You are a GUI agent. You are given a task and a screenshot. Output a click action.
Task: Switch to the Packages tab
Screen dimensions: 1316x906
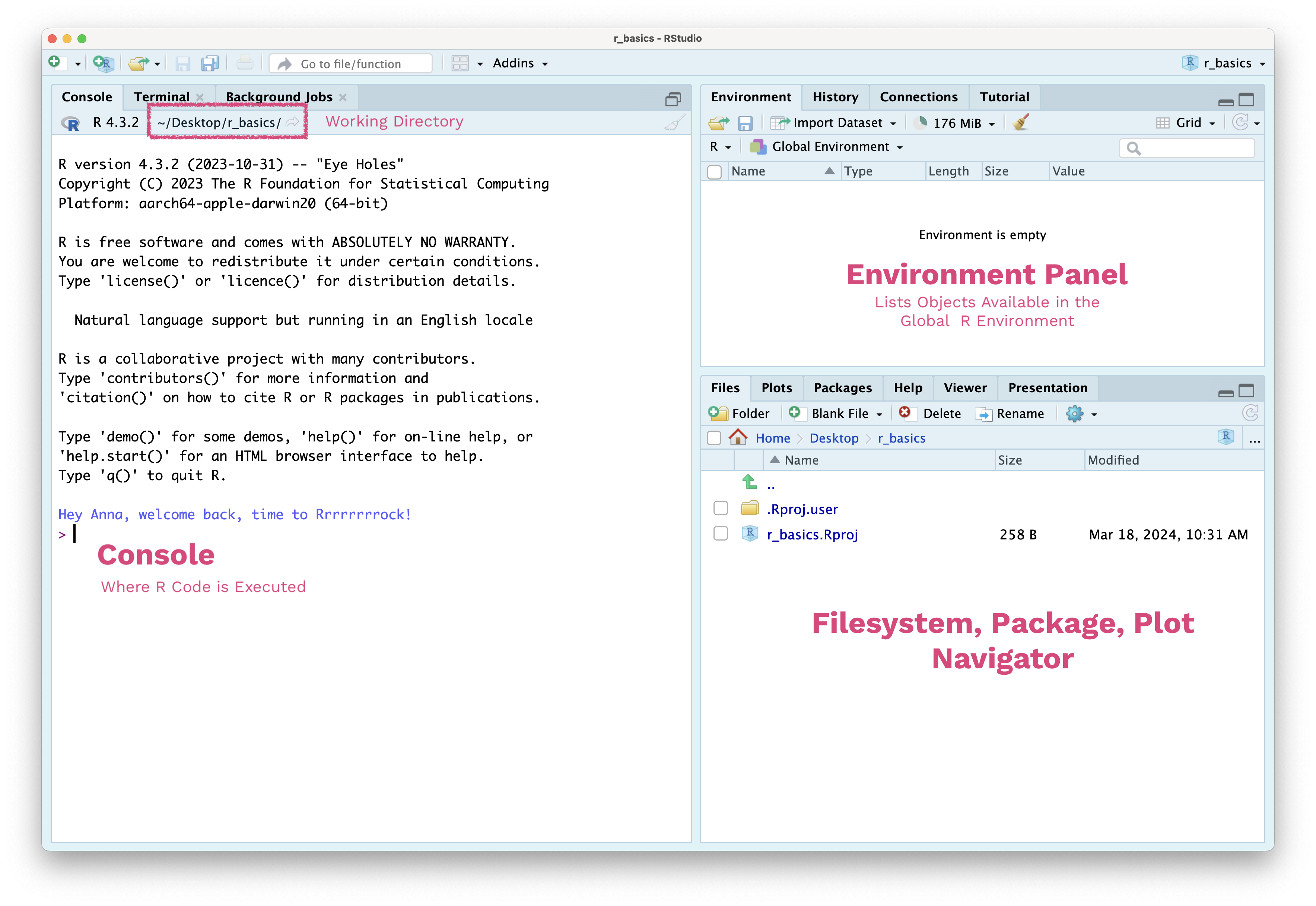pos(843,388)
